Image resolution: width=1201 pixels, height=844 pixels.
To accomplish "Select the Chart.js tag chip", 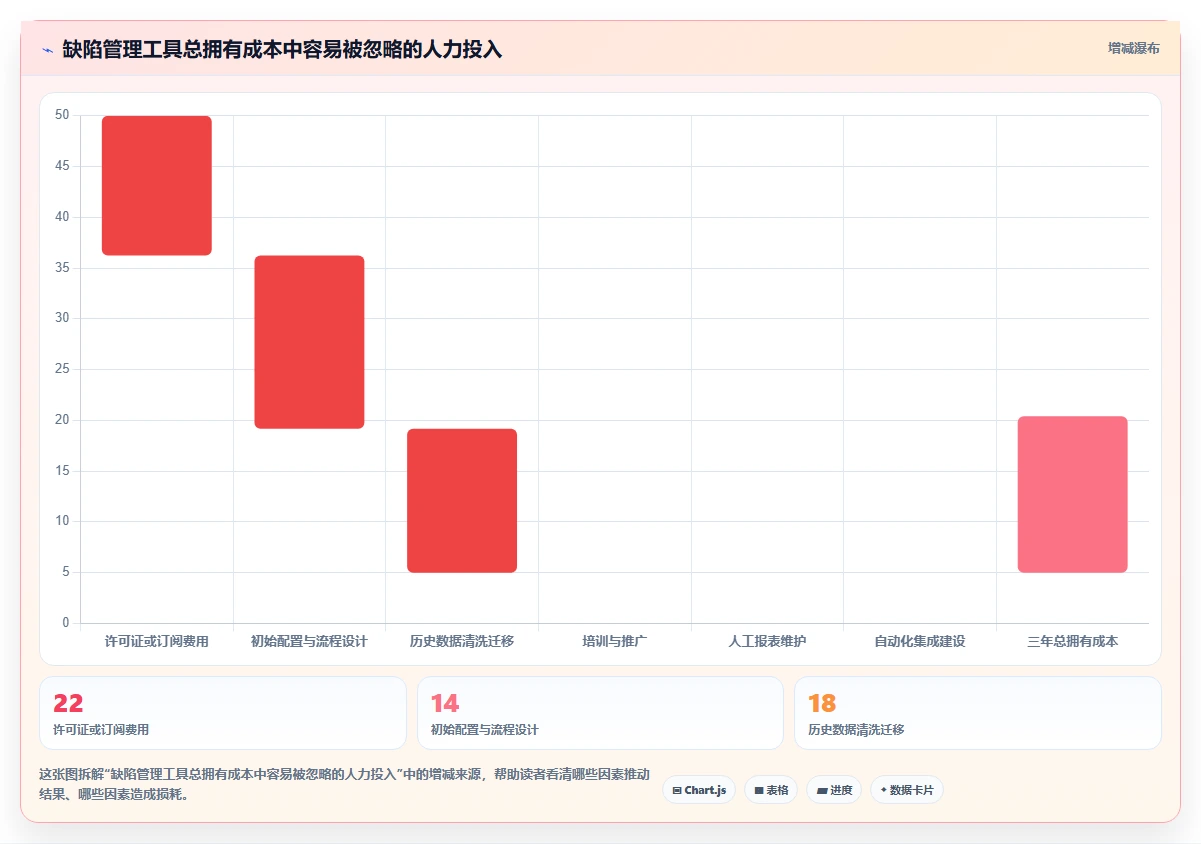I will [699, 790].
